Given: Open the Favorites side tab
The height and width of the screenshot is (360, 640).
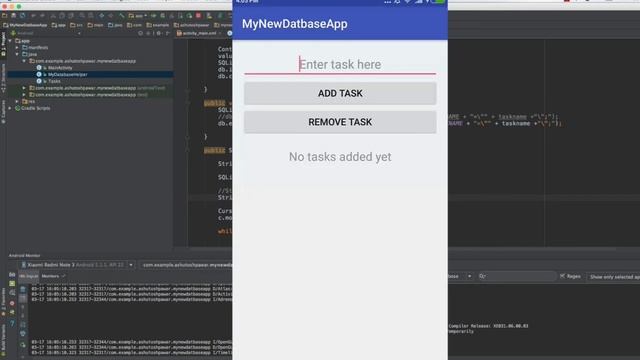Looking at the screenshot, I should pyautogui.click(x=3, y=302).
